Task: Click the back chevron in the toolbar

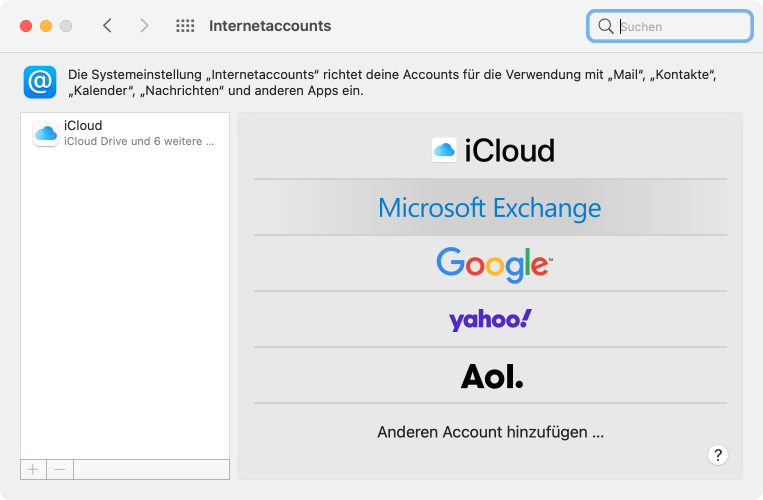Action: [x=107, y=26]
